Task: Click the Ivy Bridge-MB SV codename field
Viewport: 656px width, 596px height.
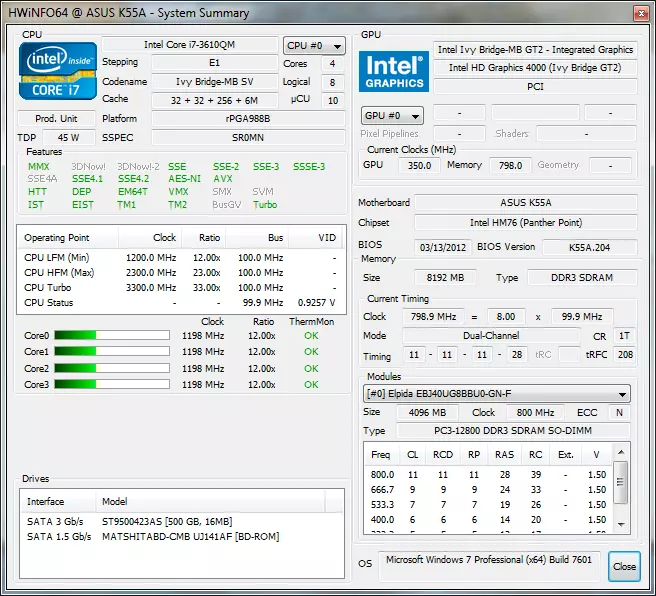Action: point(215,82)
